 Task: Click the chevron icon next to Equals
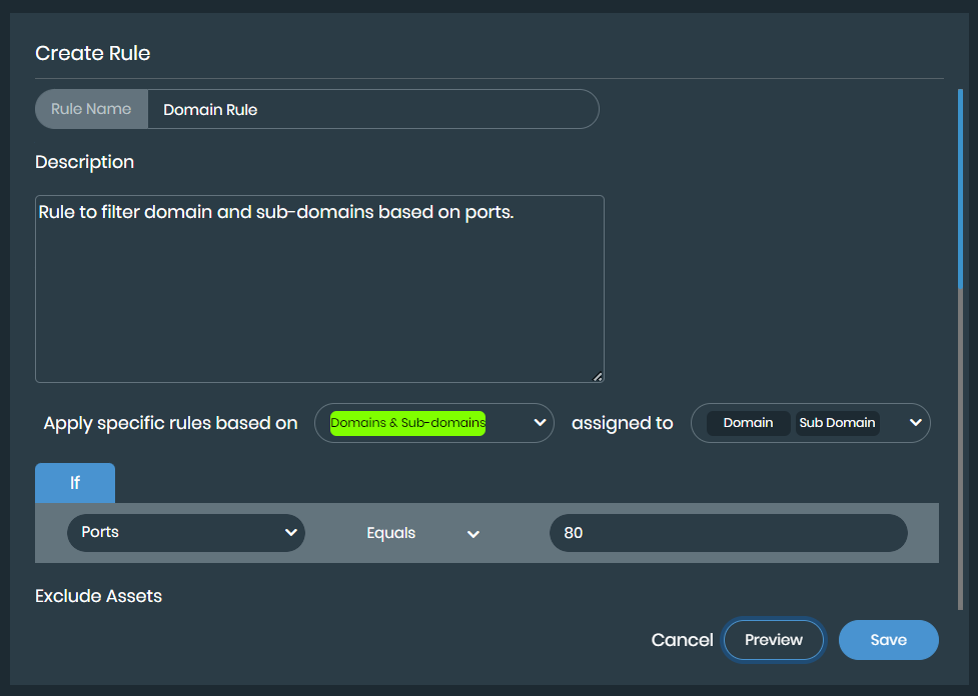(x=474, y=534)
